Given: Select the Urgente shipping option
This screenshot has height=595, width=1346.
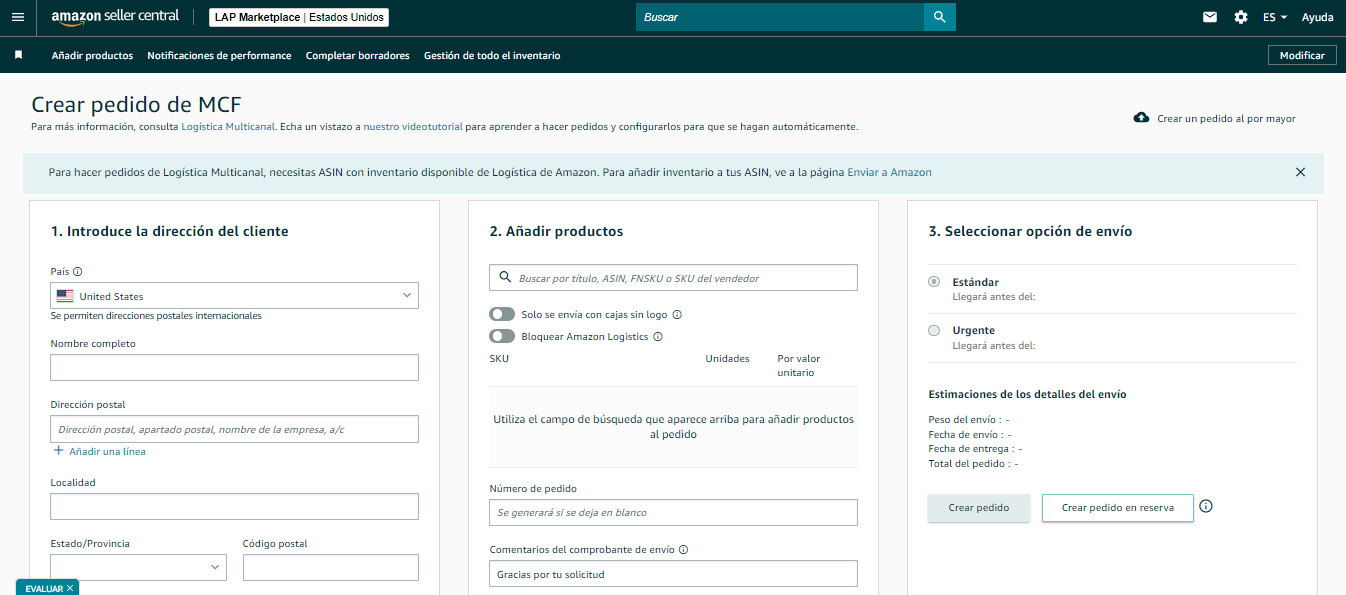Looking at the screenshot, I should click(x=934, y=330).
